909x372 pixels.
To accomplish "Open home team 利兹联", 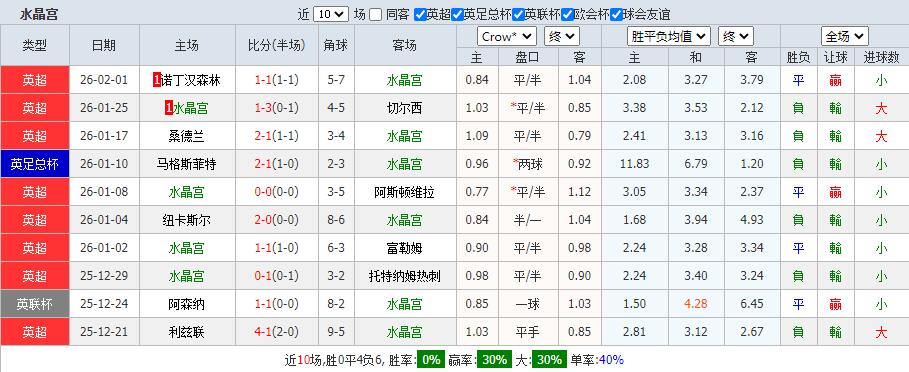I will 187,333.
